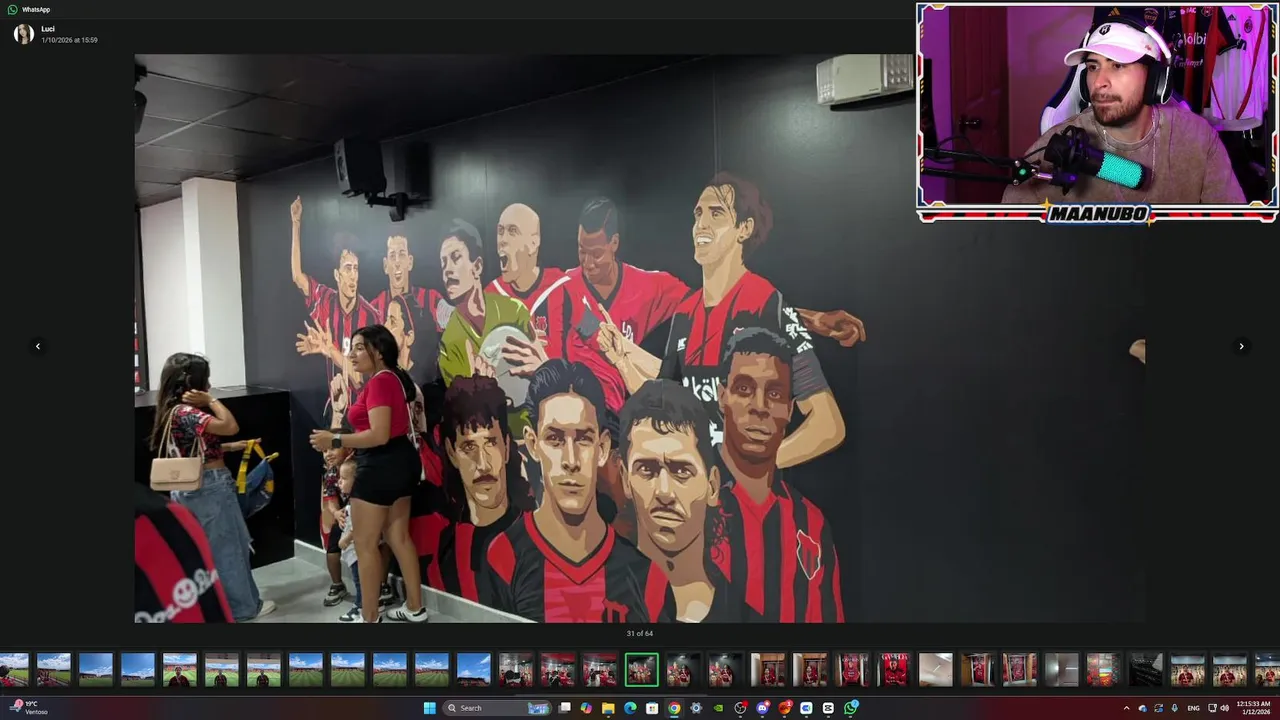Select the green-highlighted current thumbnail
1280x720 pixels.
point(642,670)
